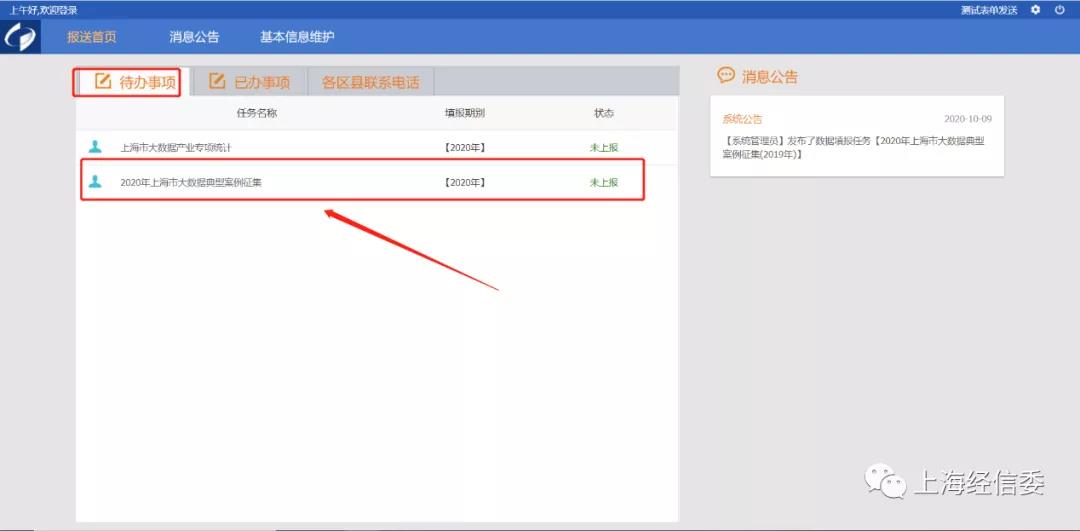The image size is (1080, 531).
Task: Go to 消息公告 in the top navigation
Action: pyautogui.click(x=194, y=37)
